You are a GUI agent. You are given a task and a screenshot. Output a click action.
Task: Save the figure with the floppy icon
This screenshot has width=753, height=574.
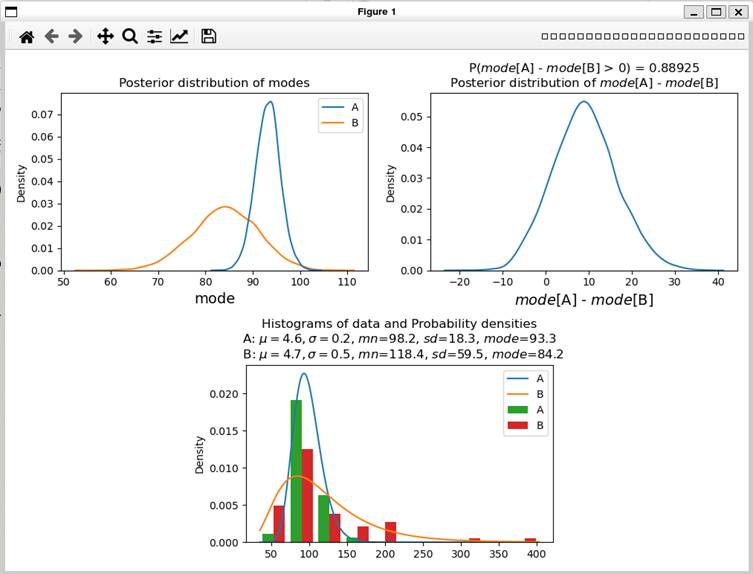(x=208, y=36)
